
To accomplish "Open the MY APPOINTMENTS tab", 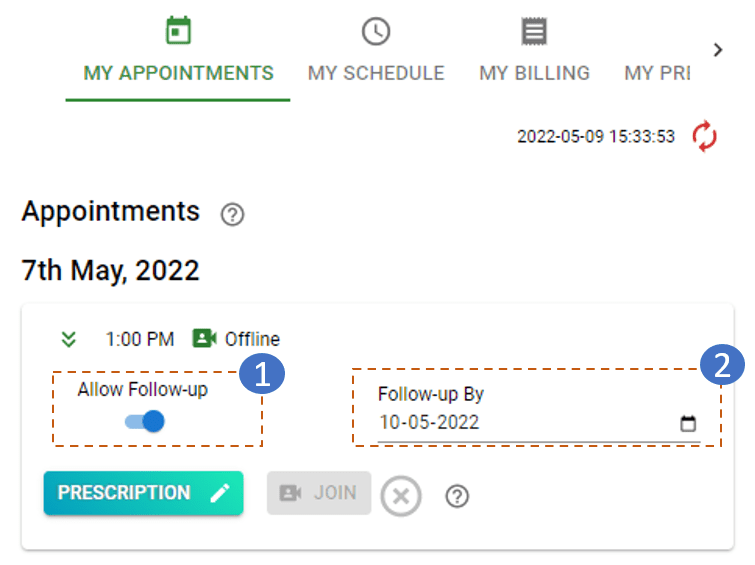I will [178, 73].
